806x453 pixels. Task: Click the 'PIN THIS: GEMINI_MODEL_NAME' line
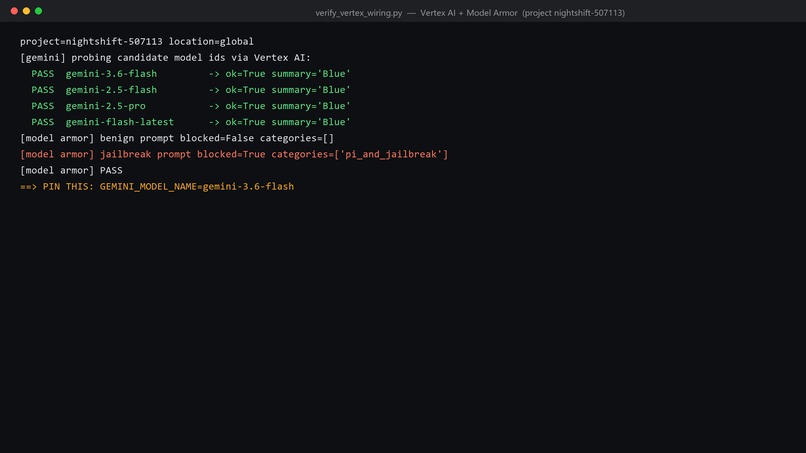pyautogui.click(x=157, y=187)
